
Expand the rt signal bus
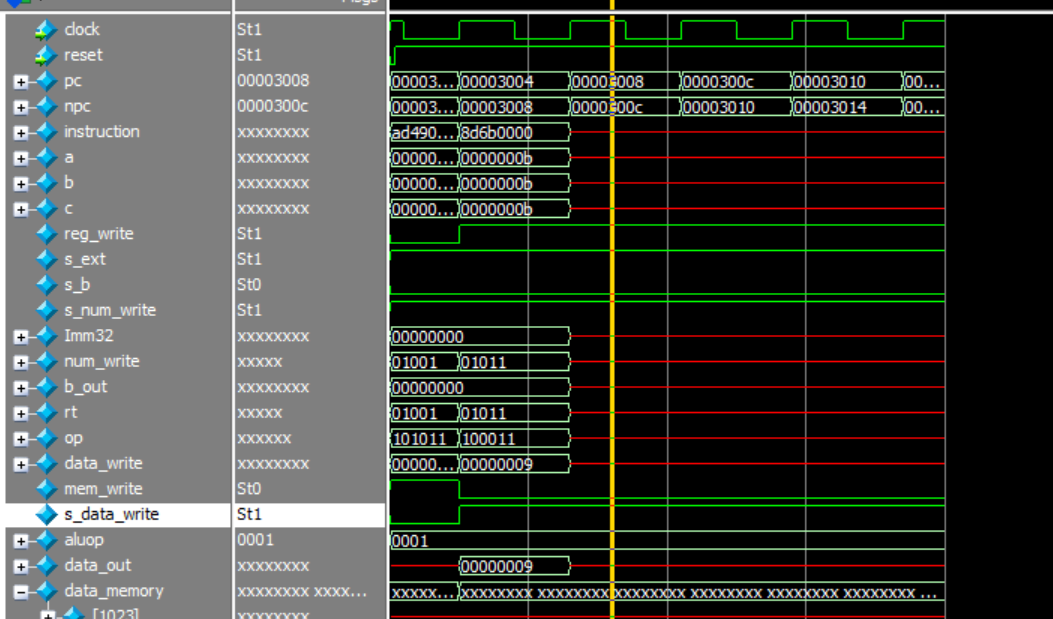pos(21,414)
